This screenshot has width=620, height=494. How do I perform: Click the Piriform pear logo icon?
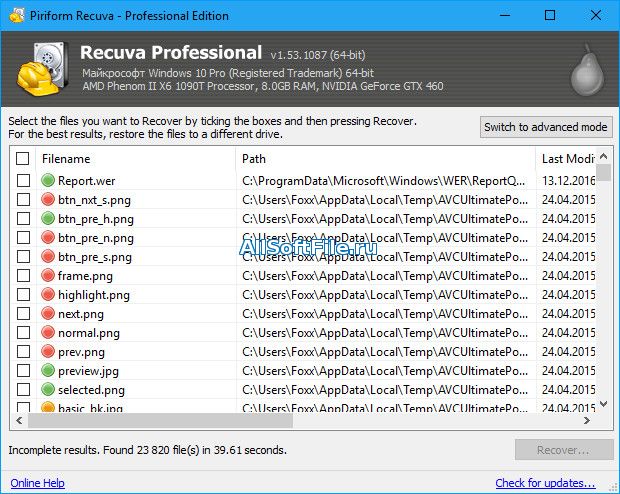click(x=587, y=70)
